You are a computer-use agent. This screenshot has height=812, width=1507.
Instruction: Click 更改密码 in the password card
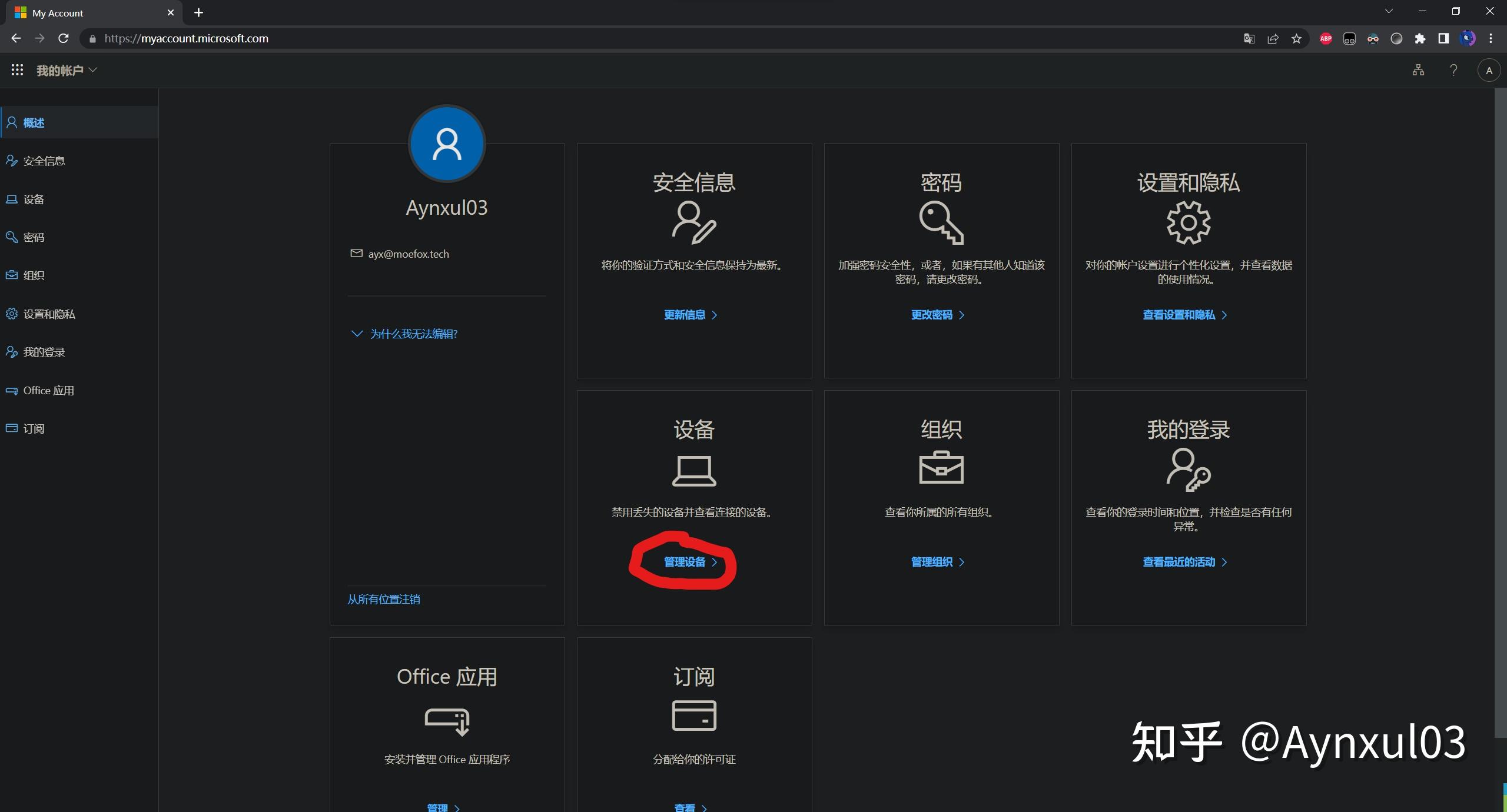click(933, 315)
